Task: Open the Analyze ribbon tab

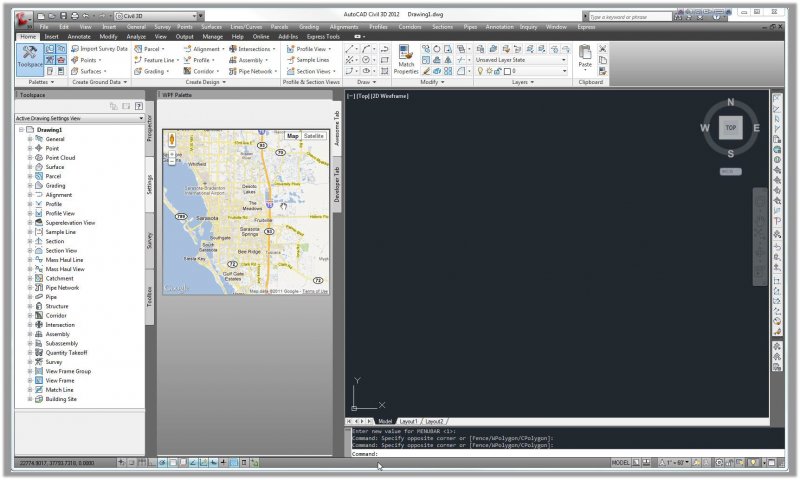Action: pos(136,37)
